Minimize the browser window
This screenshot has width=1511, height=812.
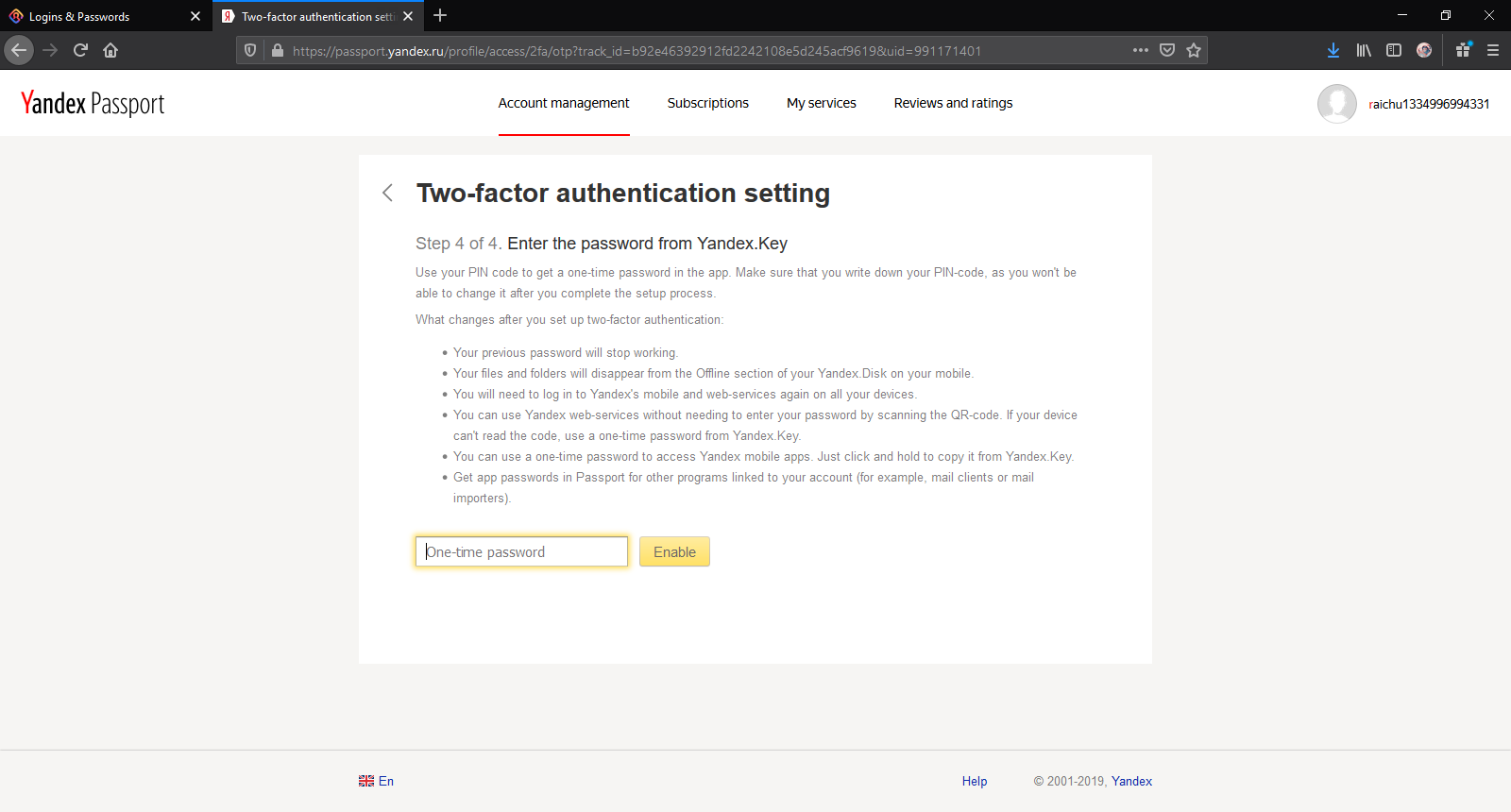(x=1402, y=15)
